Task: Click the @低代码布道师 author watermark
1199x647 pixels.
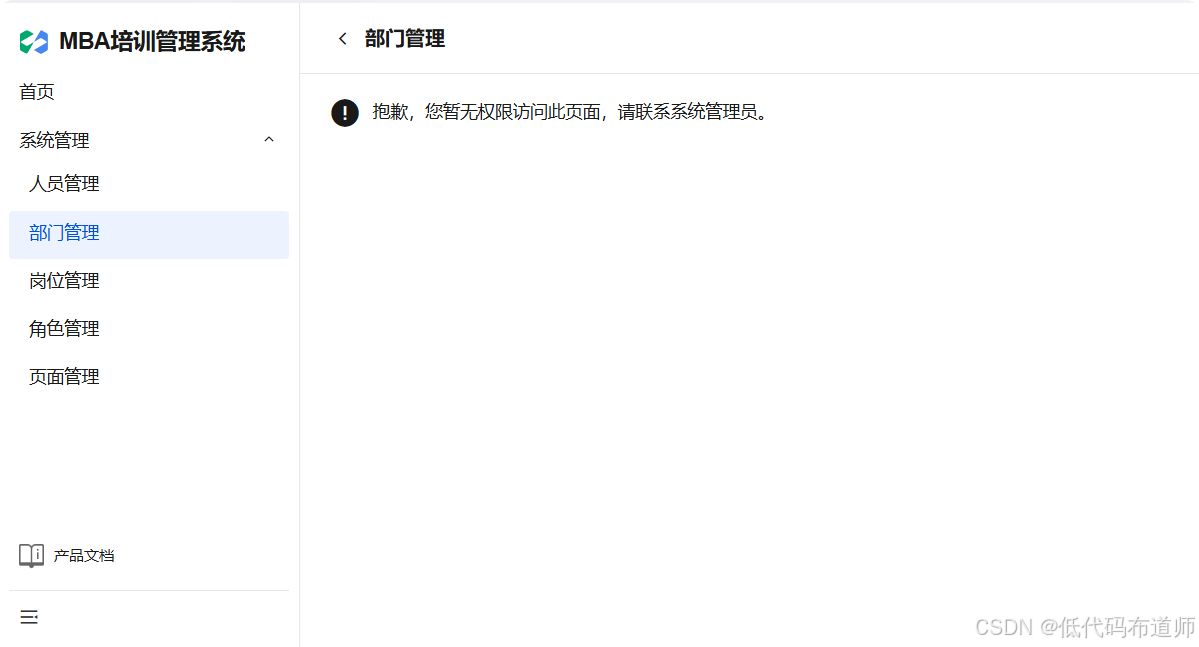Action: pos(1118,628)
